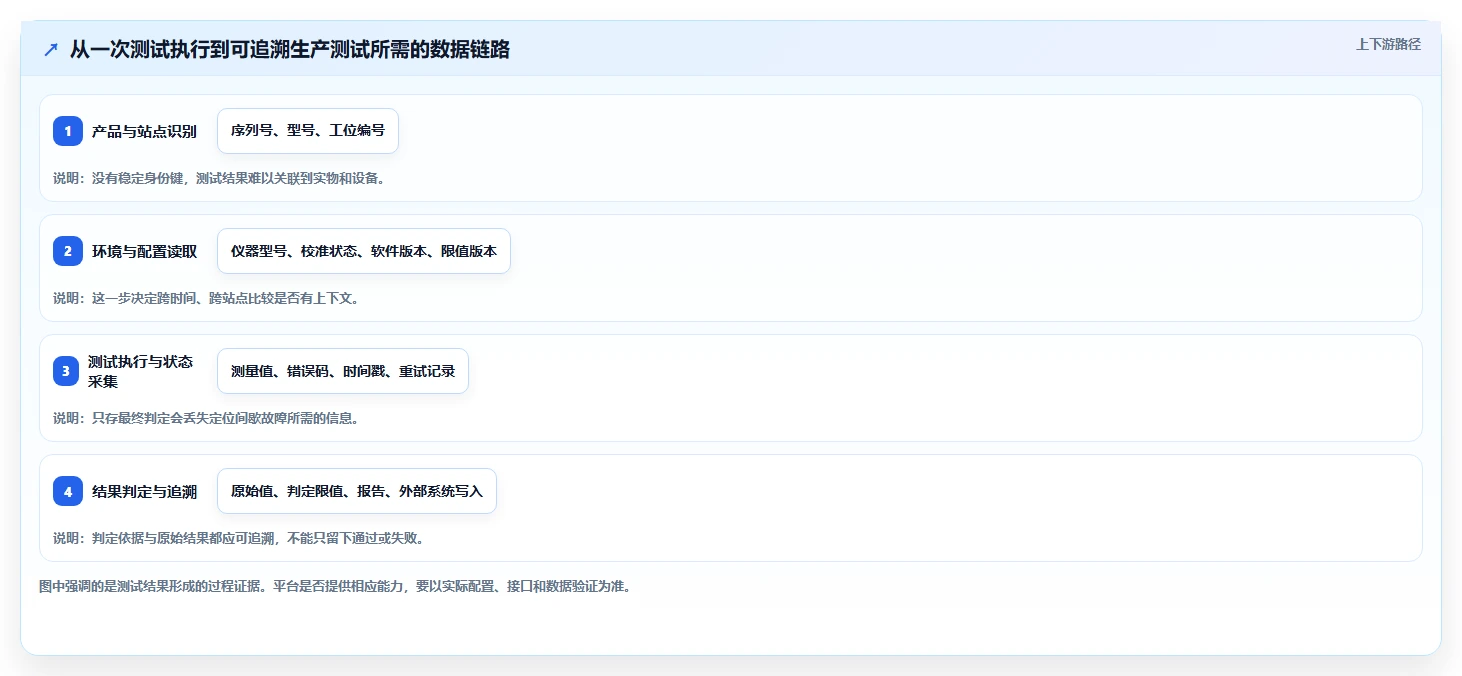This screenshot has width=1462, height=676.
Task: Select the 环境与配置读取 step label
Action: coord(144,251)
